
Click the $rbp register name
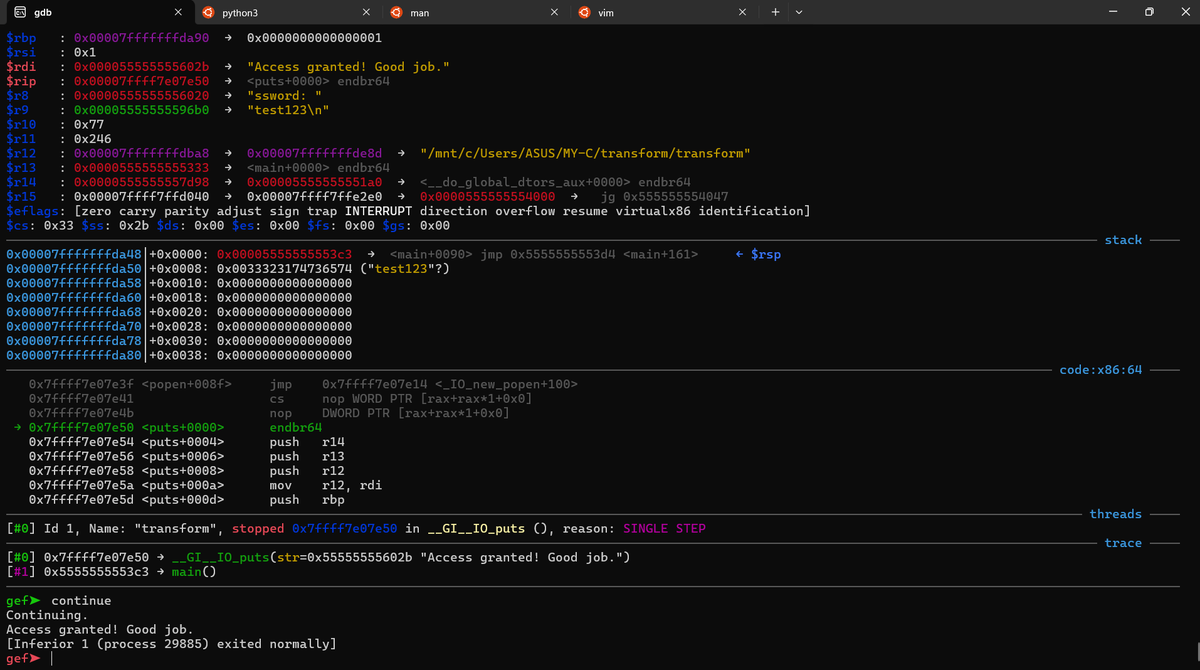[22, 37]
